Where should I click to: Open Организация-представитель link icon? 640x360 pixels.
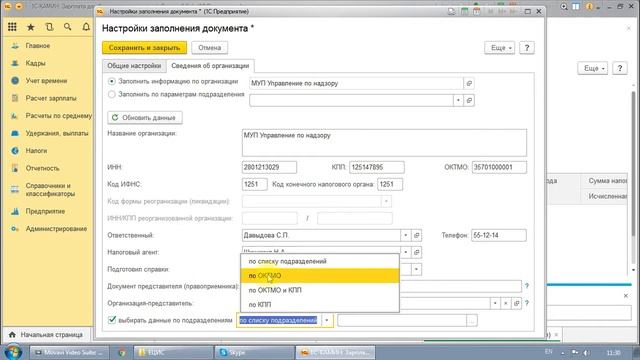coord(516,303)
